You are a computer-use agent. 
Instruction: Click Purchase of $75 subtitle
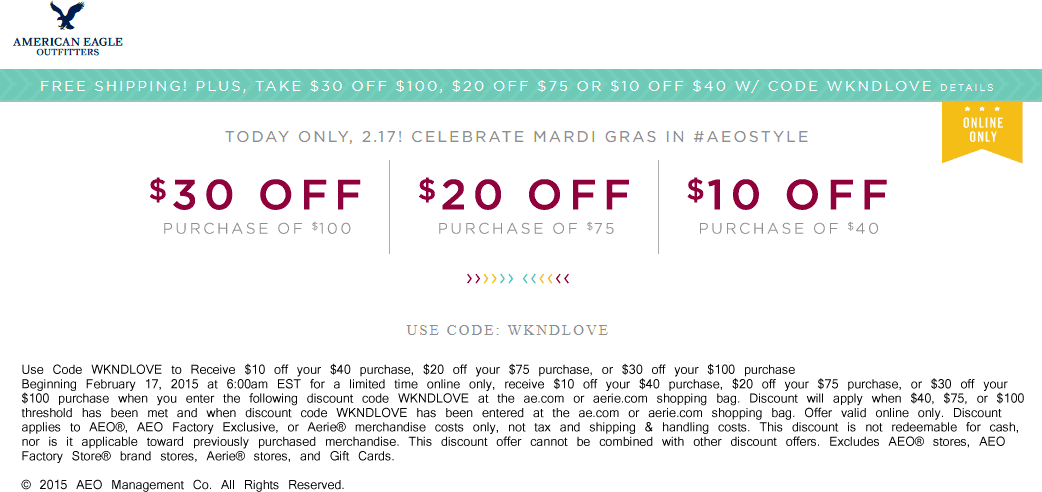point(526,229)
